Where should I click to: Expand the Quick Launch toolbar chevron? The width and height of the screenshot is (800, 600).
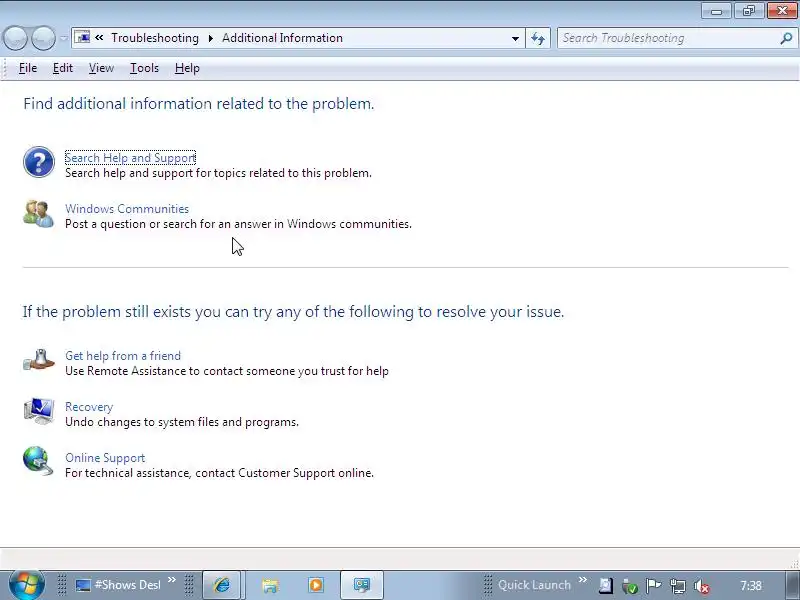583,580
